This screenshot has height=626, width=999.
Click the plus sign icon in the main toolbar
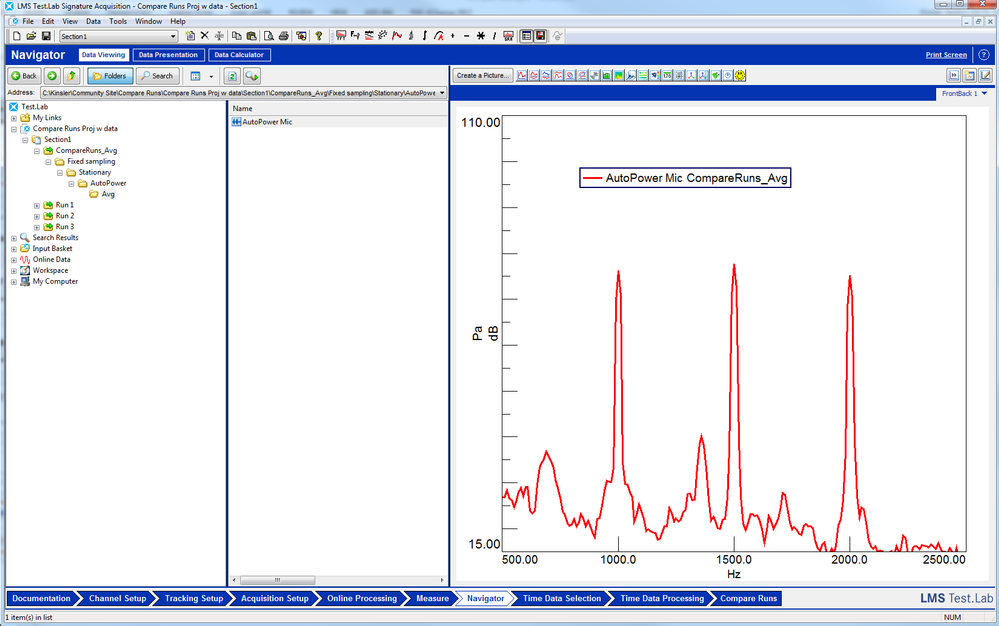tap(453, 36)
